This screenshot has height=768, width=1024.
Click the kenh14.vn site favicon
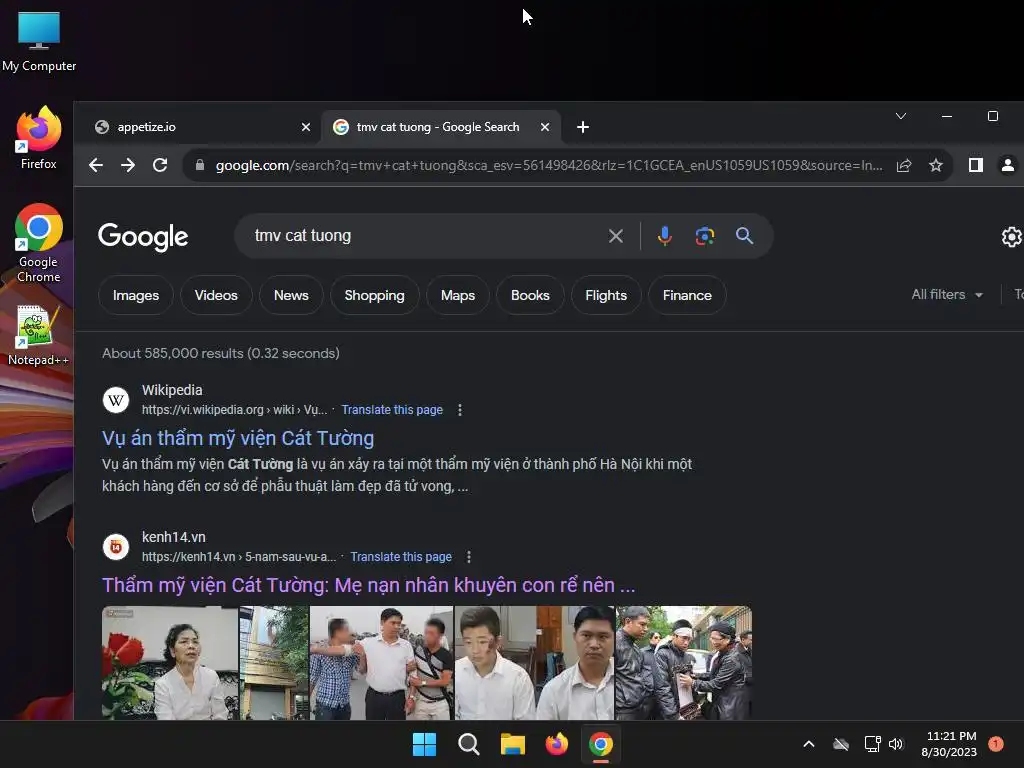pos(116,547)
